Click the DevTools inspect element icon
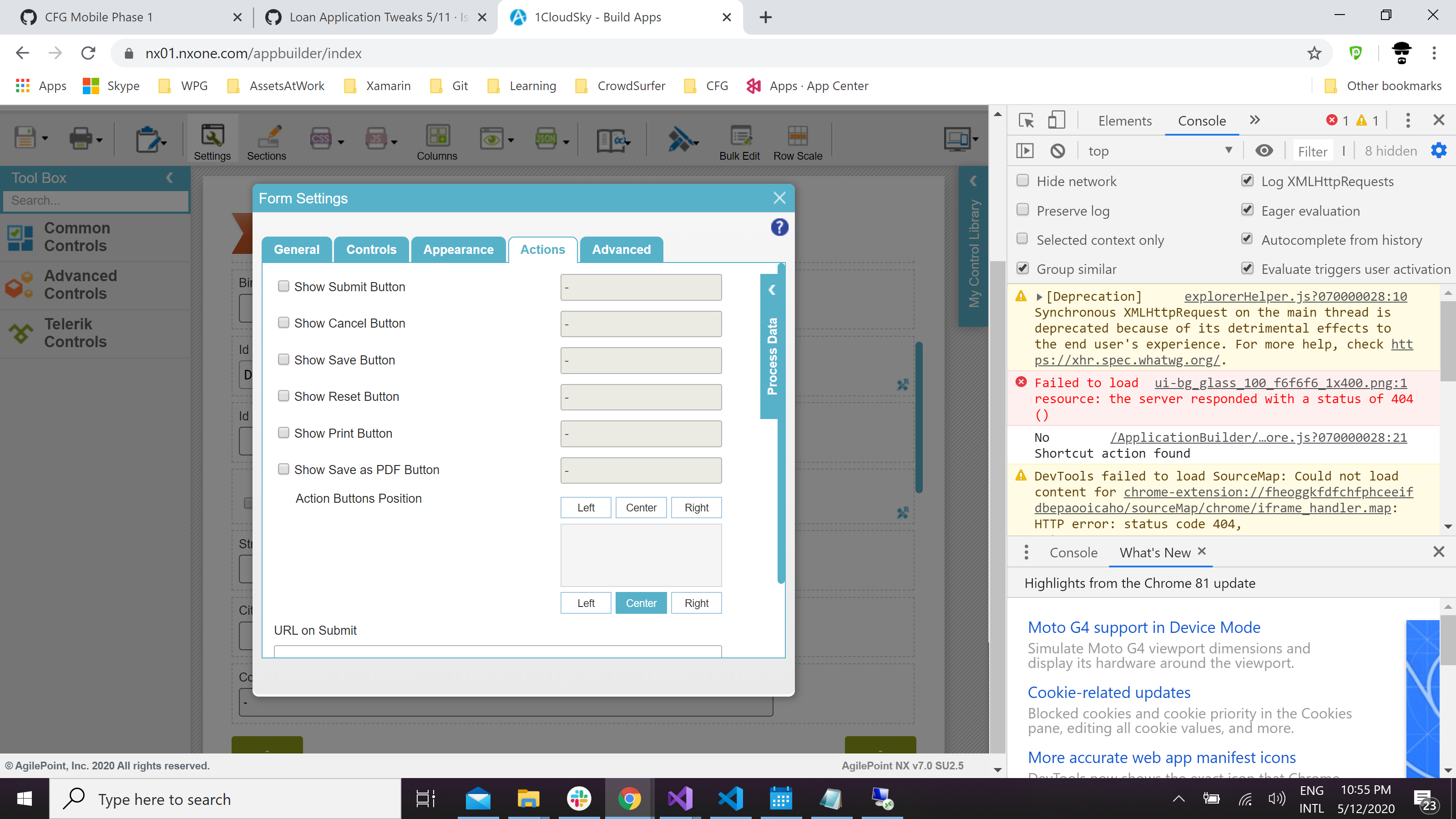1456x819 pixels. pos(1026,121)
